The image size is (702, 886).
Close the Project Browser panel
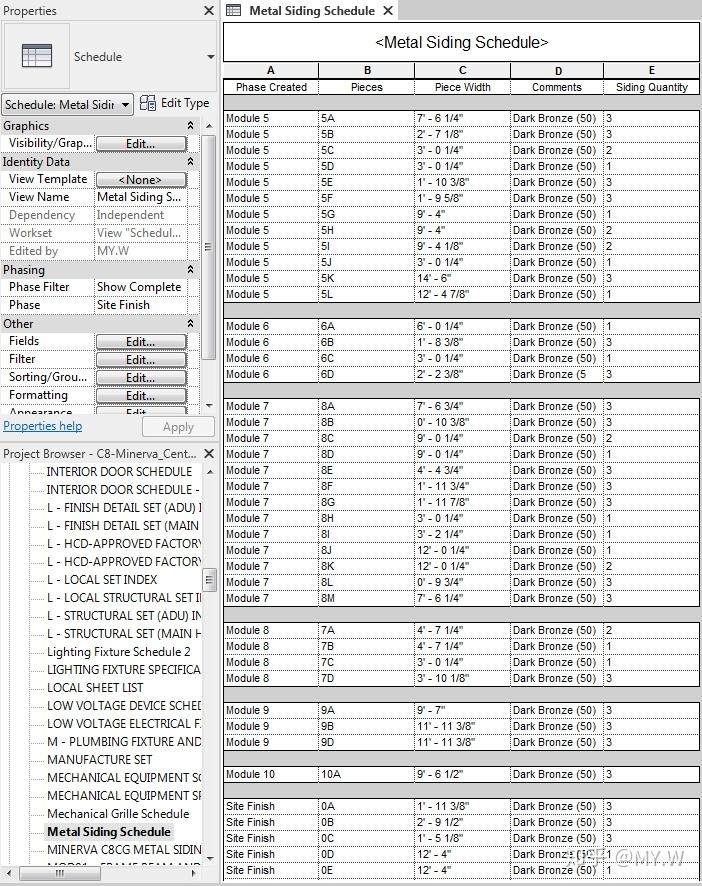coord(209,454)
